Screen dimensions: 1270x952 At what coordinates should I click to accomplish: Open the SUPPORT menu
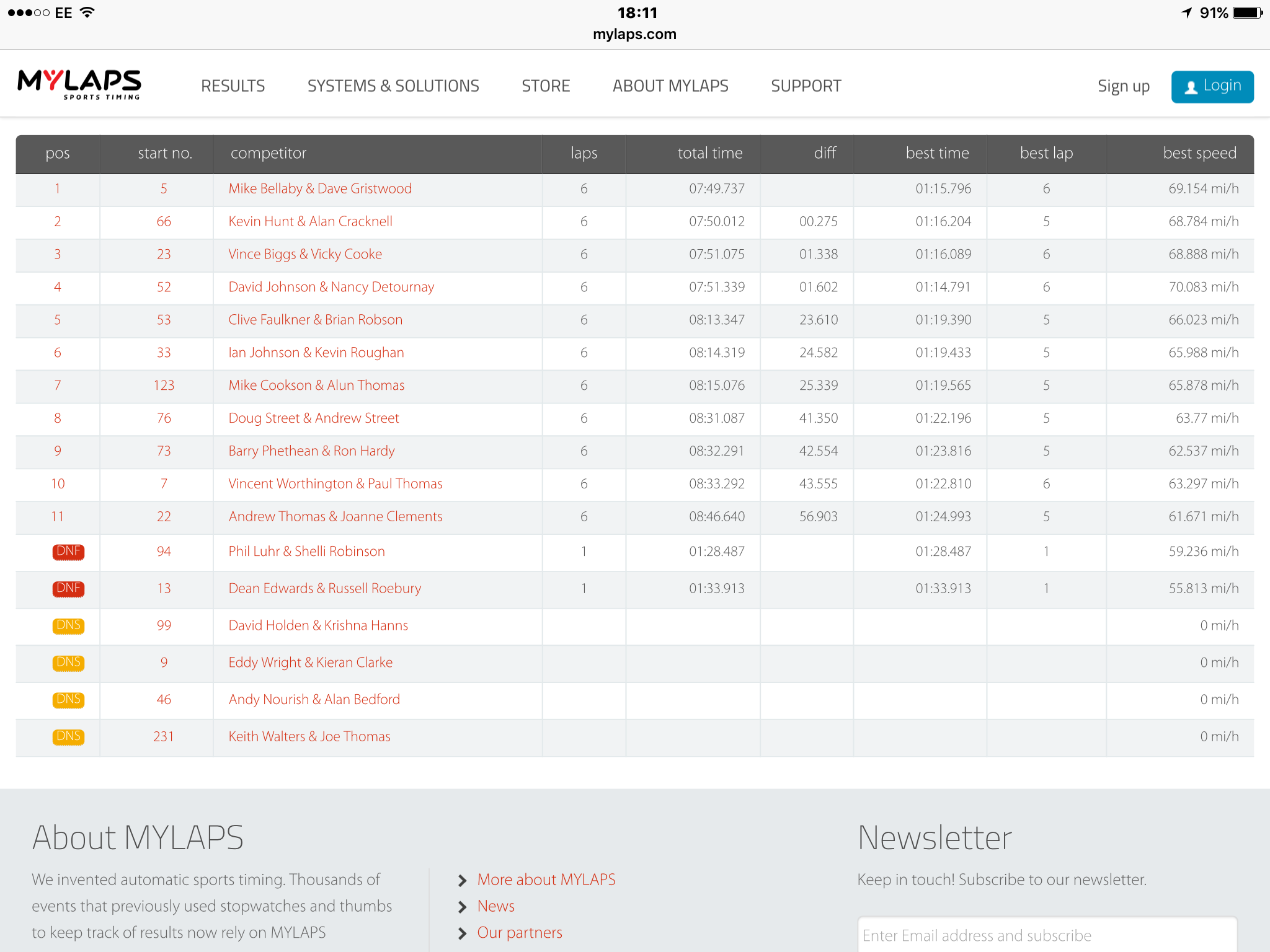[x=806, y=86]
